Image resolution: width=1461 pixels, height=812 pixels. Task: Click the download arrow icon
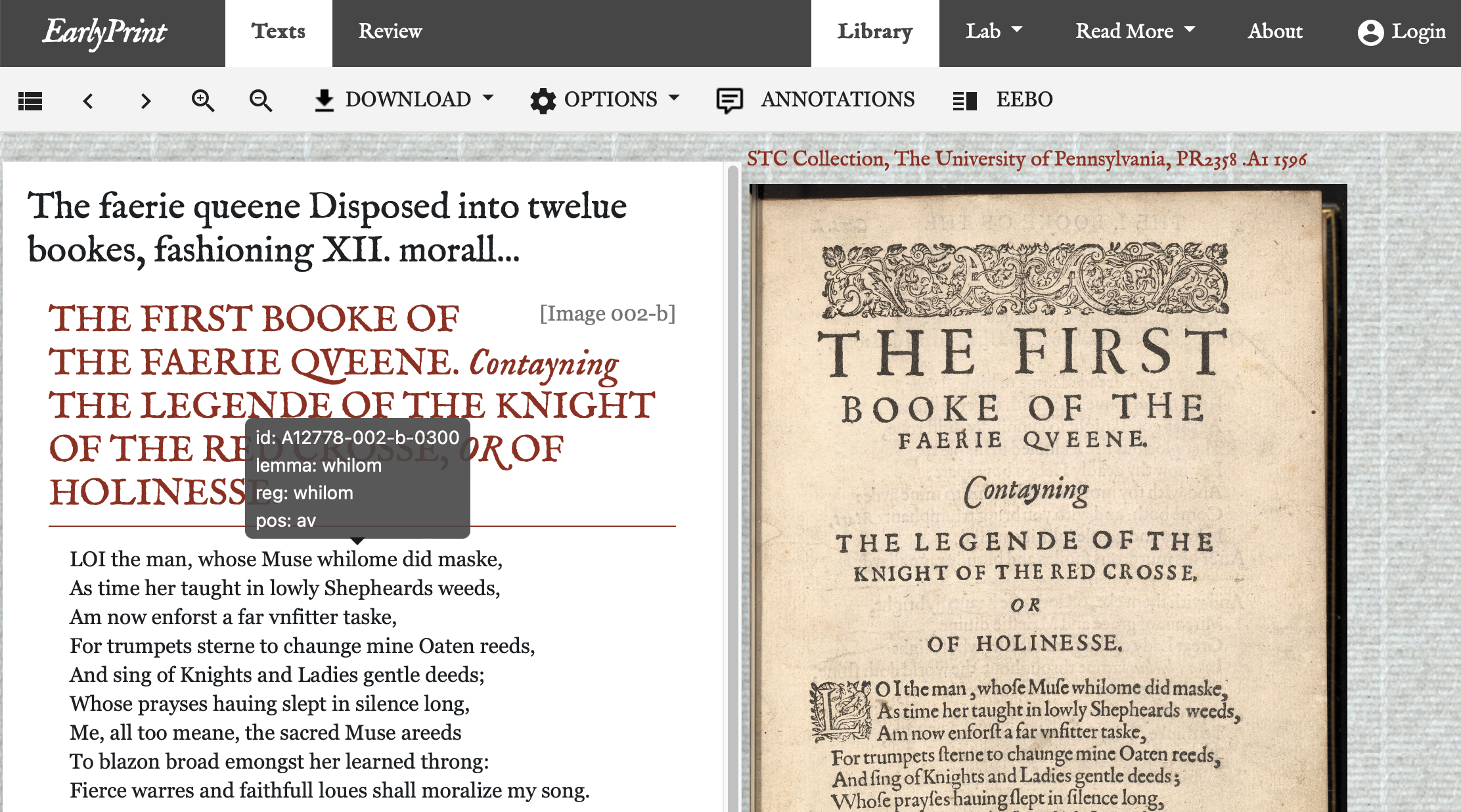click(325, 101)
